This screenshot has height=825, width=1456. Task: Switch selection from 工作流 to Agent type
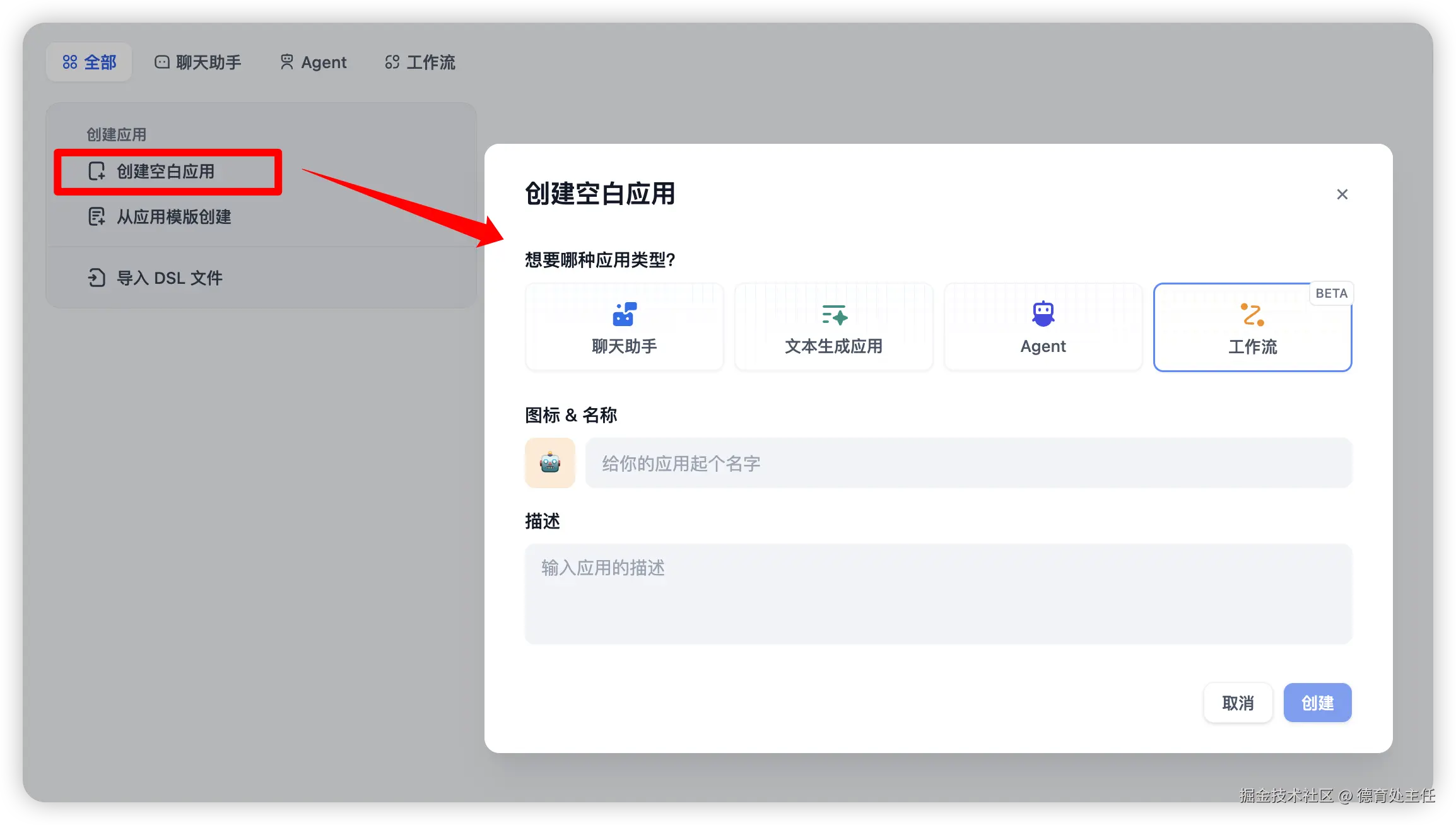[1042, 327]
